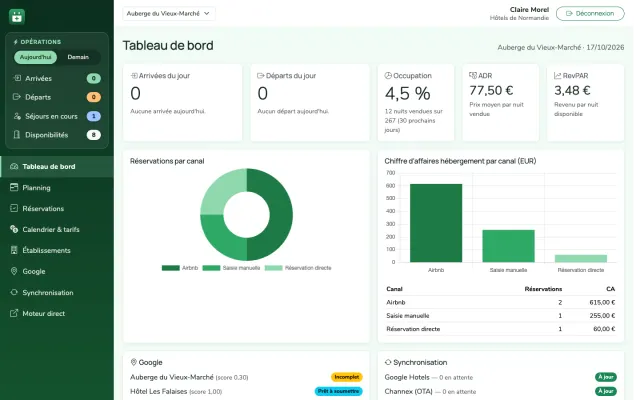Screen dimensions: 640x400
Task: Open Arrivées in the Opérations panel
Action: tap(57, 78)
